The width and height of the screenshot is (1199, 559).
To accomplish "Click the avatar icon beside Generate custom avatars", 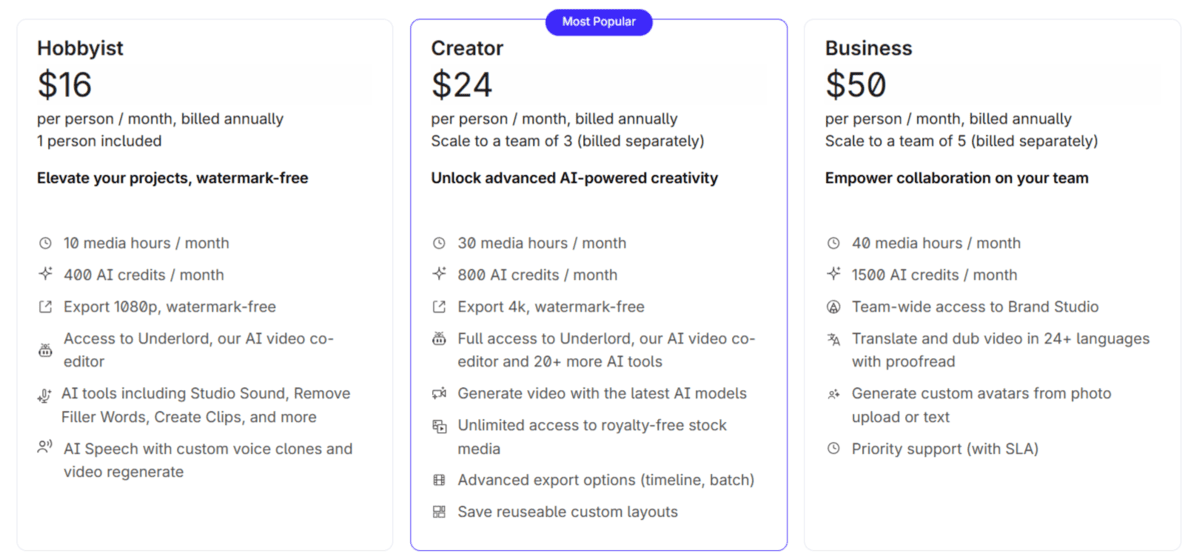I will click(834, 394).
